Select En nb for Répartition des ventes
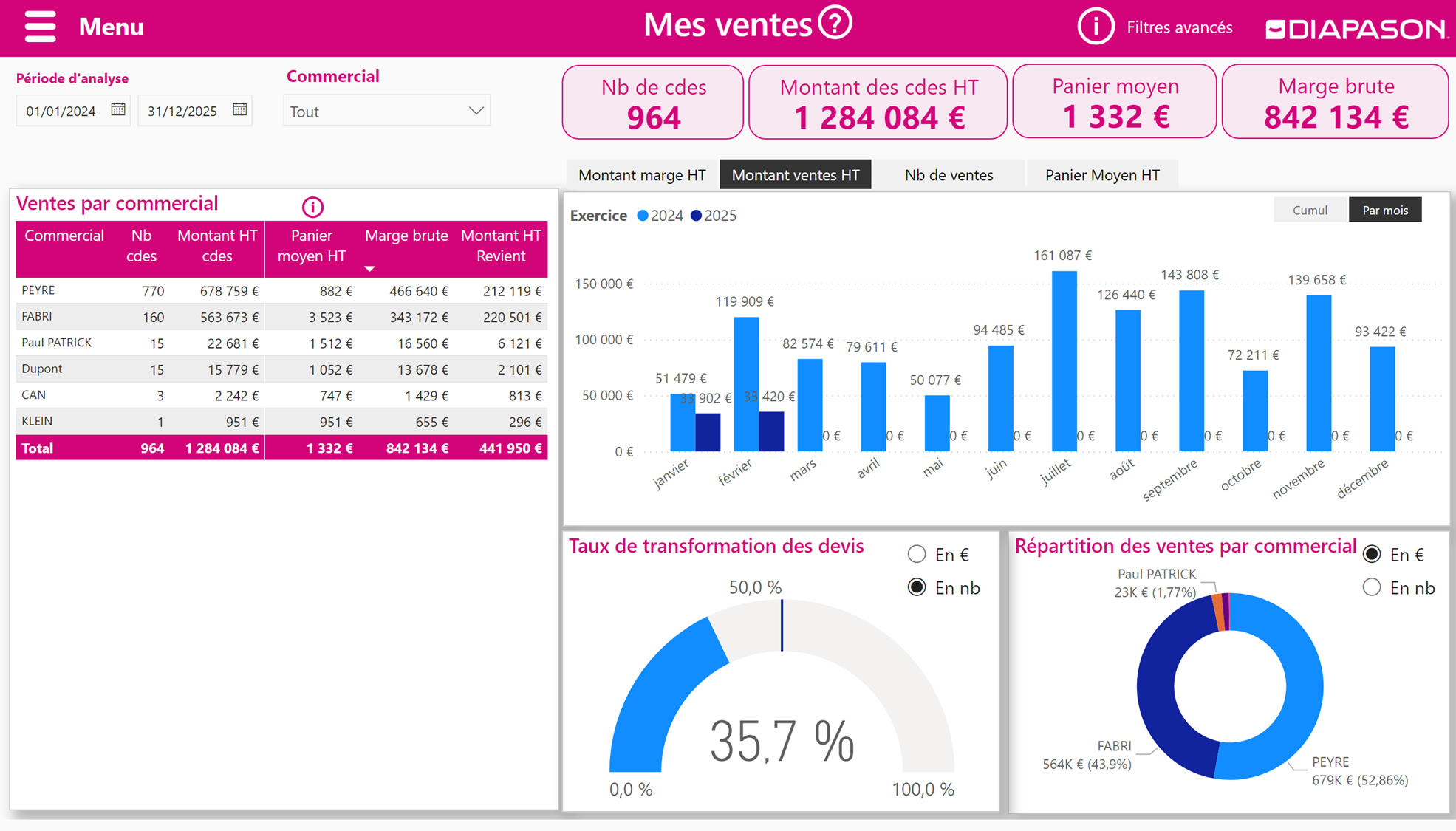The height and width of the screenshot is (831, 1456). [x=1372, y=587]
